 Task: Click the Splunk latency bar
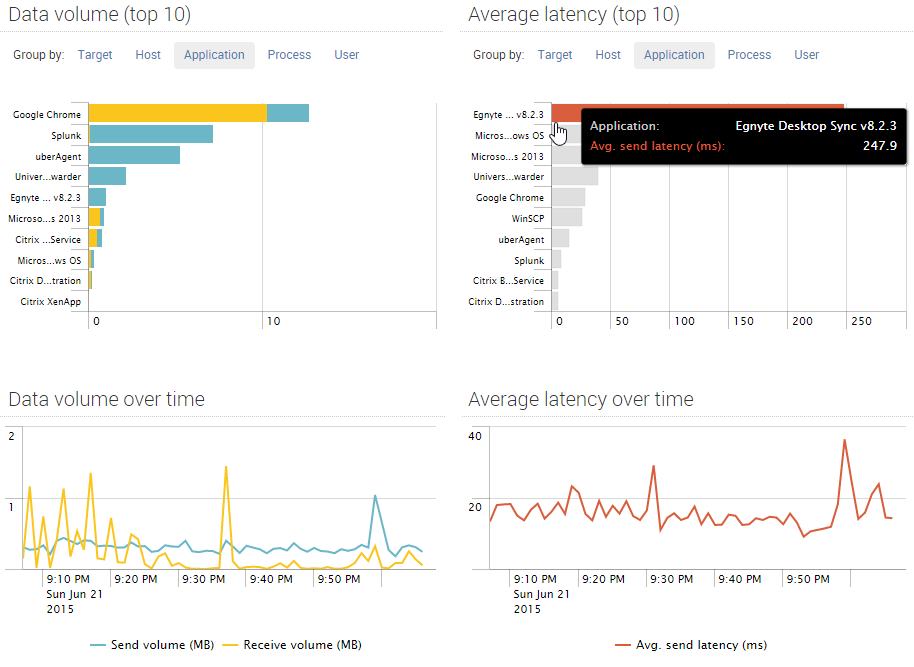[557, 259]
